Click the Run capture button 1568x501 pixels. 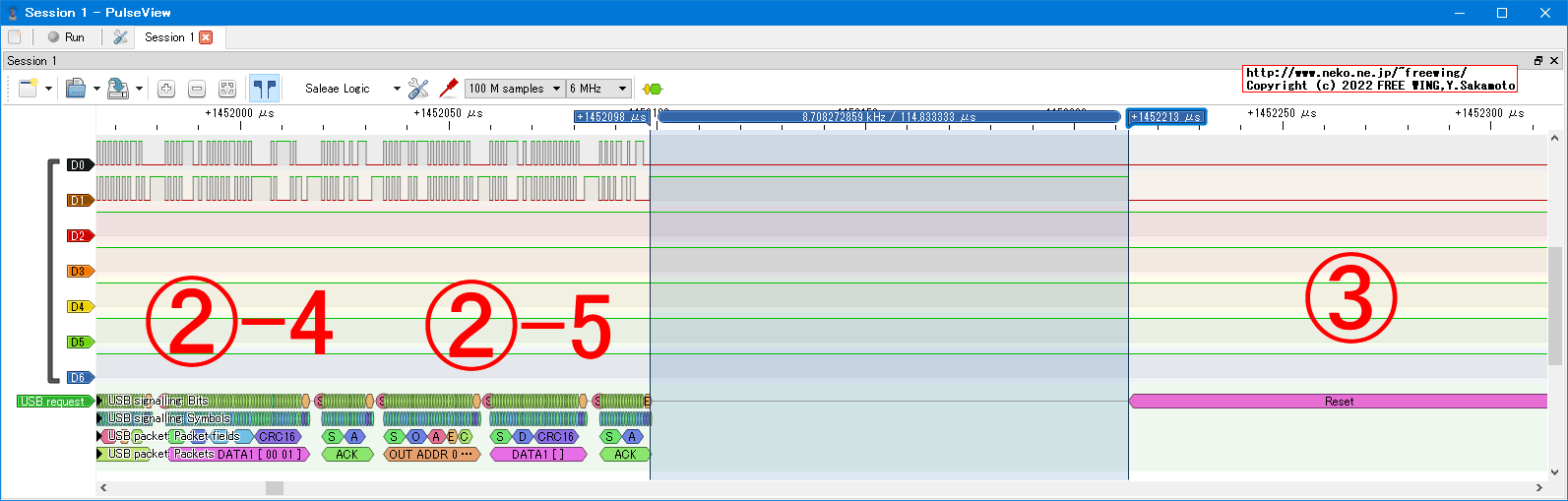tap(66, 37)
